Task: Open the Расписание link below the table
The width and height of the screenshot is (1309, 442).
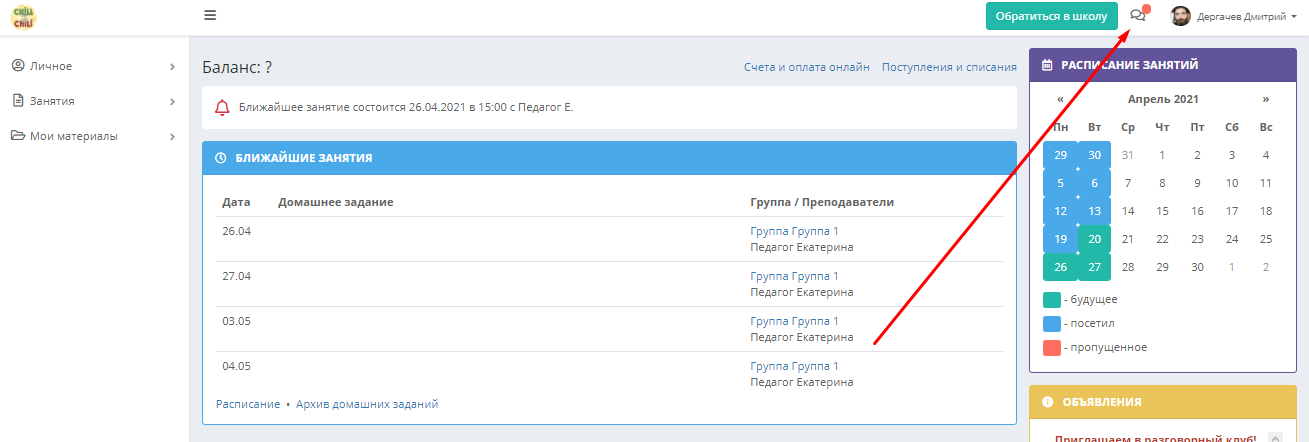Action: (x=248, y=404)
